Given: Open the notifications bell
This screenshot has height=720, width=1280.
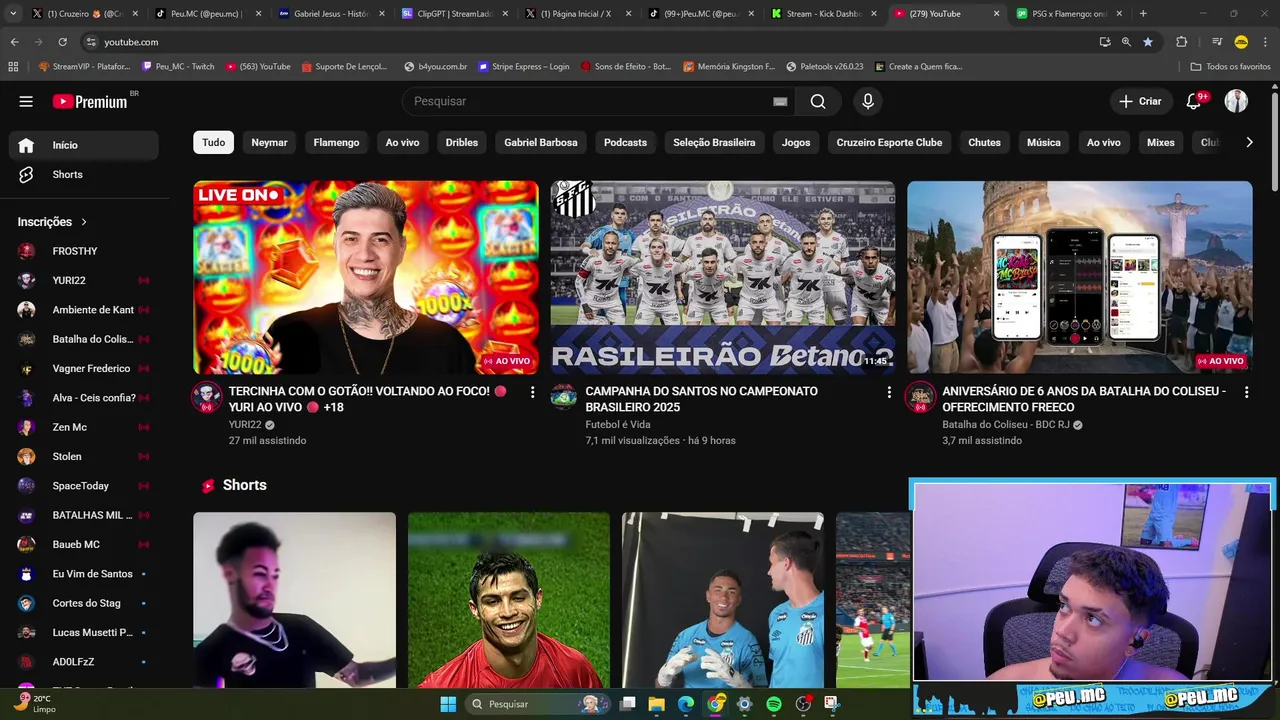Looking at the screenshot, I should tap(1194, 101).
